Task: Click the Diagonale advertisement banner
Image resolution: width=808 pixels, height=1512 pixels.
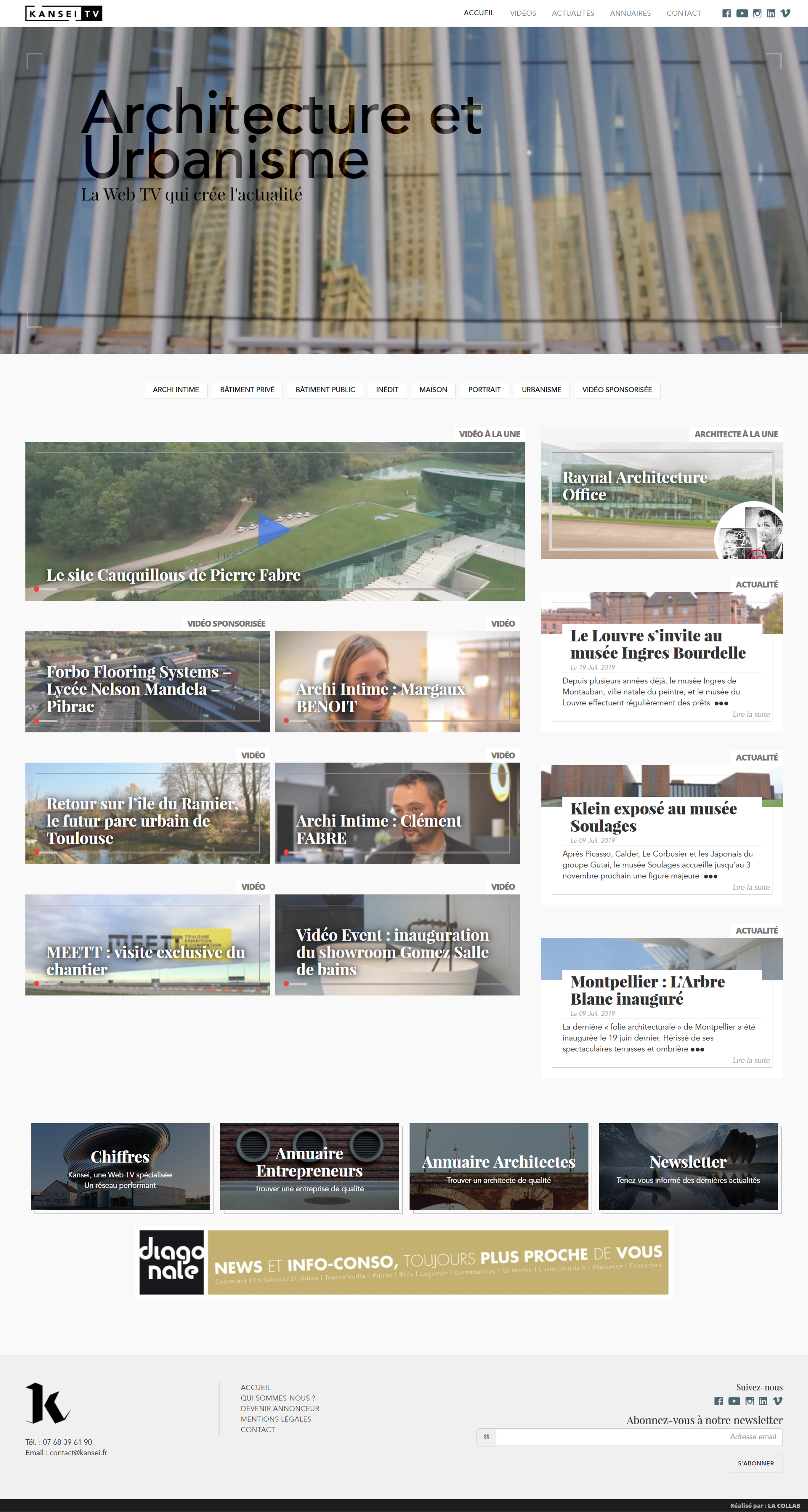Action: (x=404, y=1263)
